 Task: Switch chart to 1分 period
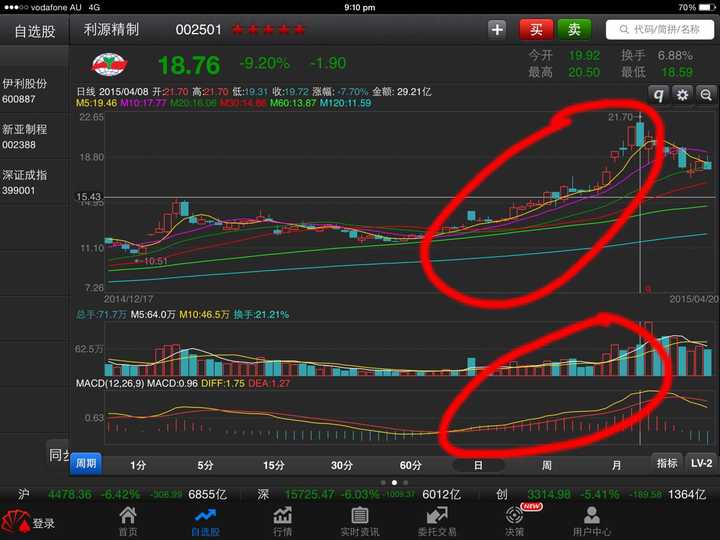tap(138, 465)
